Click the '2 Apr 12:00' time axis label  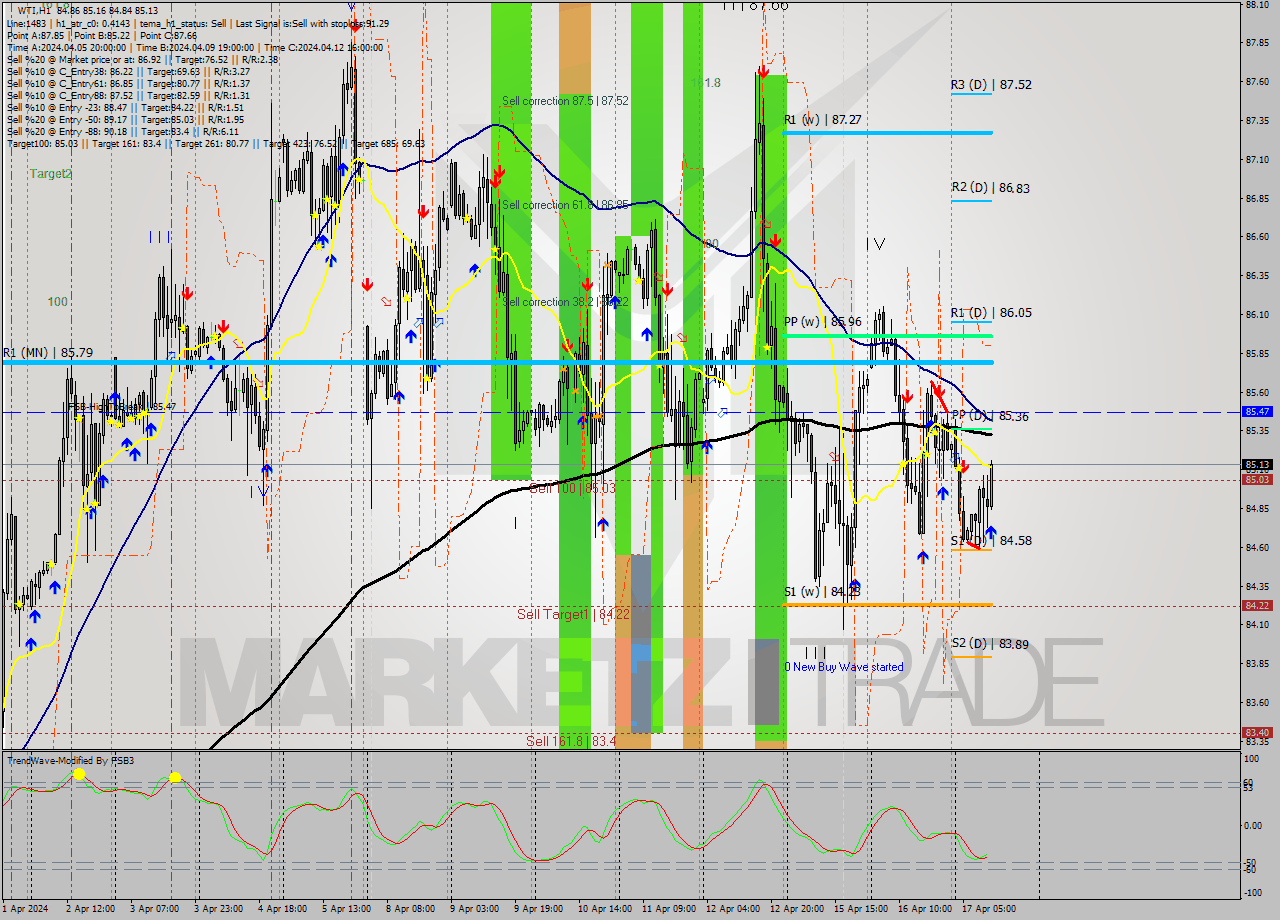point(91,909)
